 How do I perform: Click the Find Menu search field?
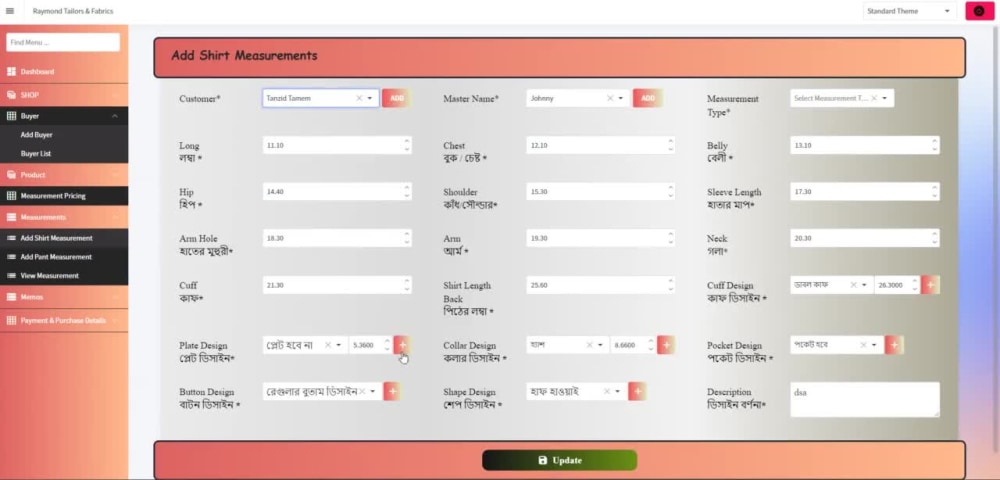[x=63, y=42]
